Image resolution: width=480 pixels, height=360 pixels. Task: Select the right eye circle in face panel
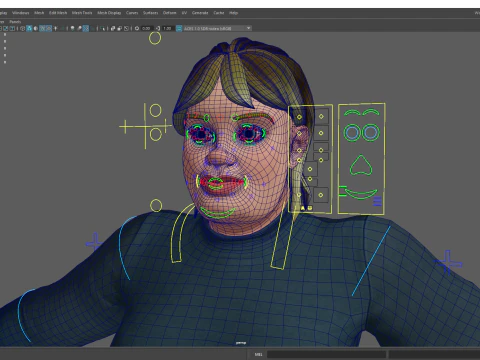(371, 132)
